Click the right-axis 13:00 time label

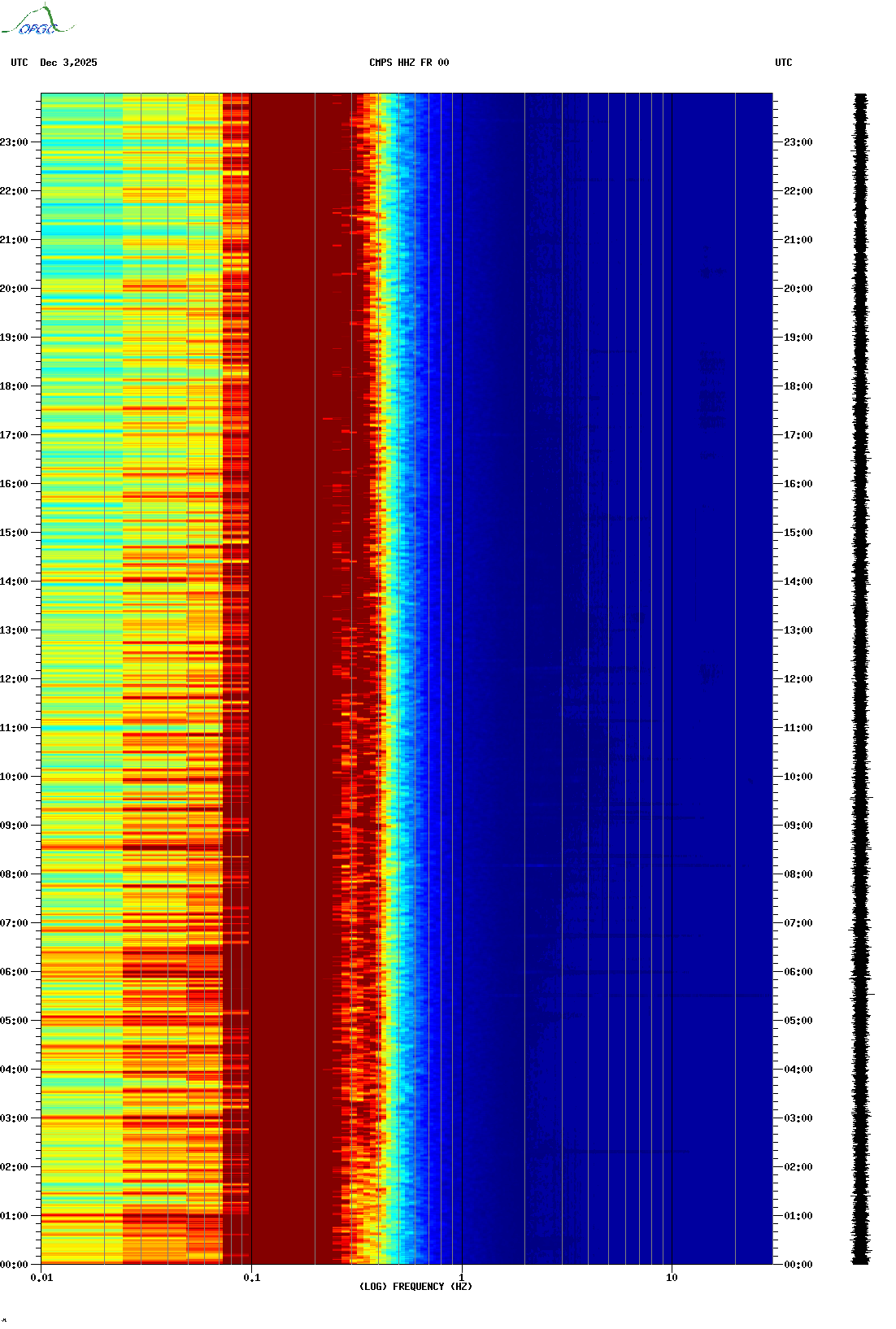click(x=798, y=630)
